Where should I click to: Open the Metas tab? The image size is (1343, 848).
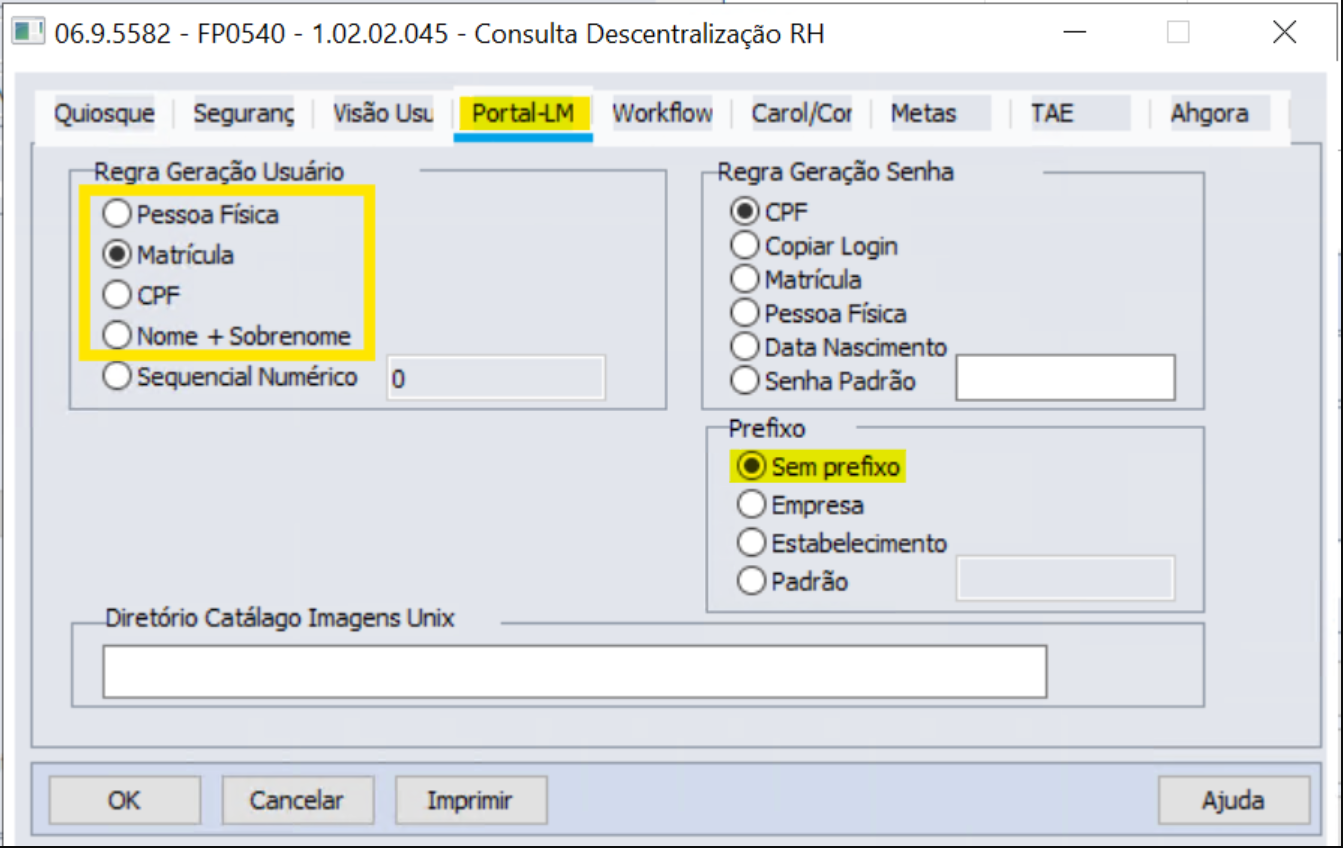(940, 113)
